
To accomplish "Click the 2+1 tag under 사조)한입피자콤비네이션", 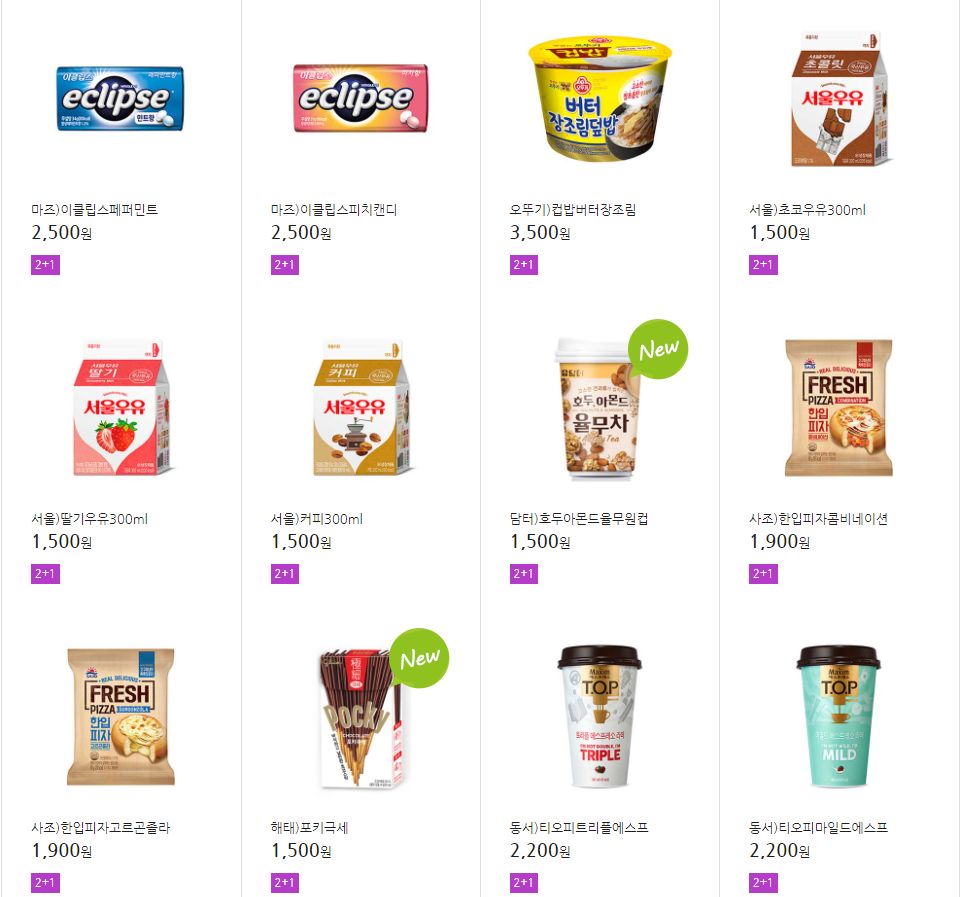I will 763,574.
